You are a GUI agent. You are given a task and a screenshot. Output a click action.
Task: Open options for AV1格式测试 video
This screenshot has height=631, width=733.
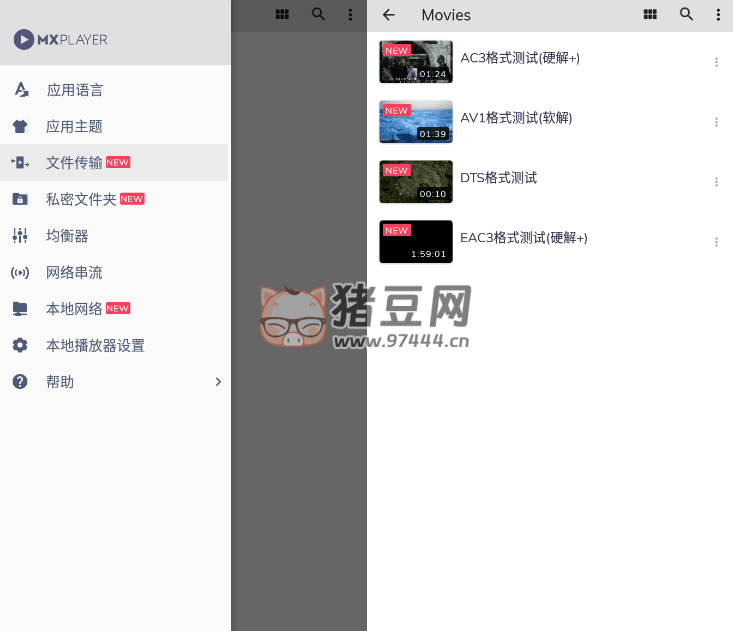pos(716,122)
